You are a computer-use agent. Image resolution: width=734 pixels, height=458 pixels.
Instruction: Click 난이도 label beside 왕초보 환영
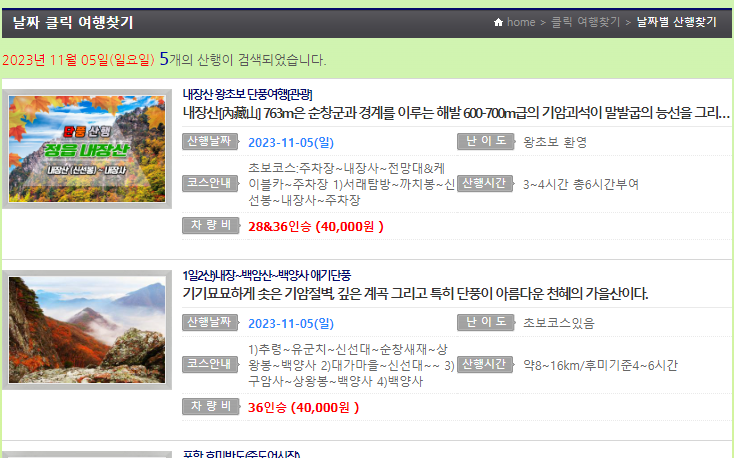[486, 141]
